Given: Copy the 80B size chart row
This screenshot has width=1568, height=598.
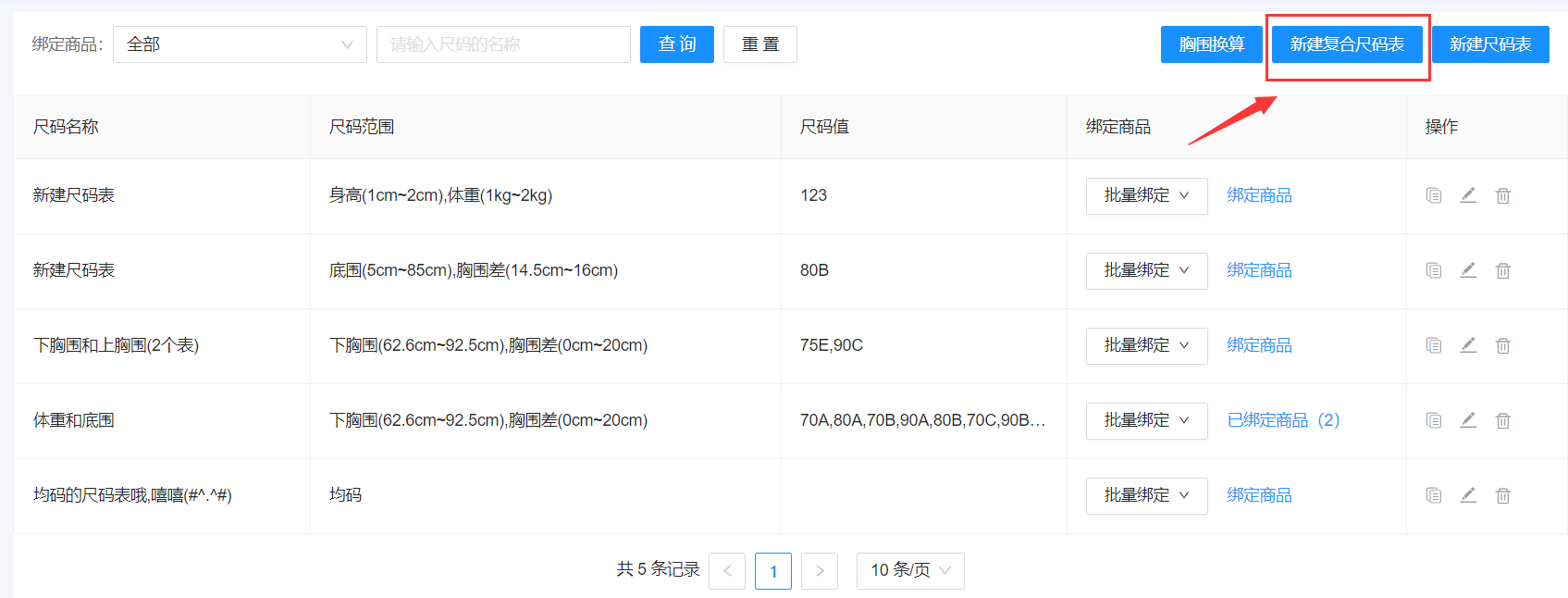Looking at the screenshot, I should (x=1434, y=270).
